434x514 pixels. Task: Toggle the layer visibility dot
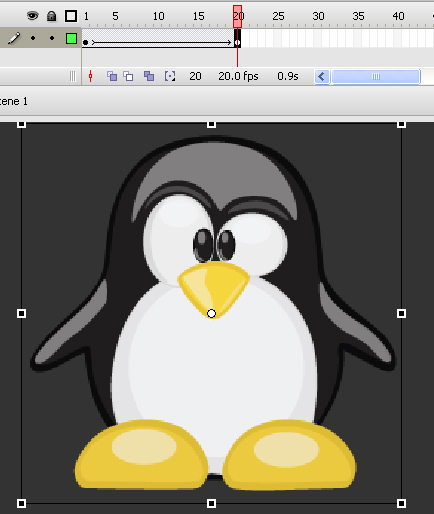tap(33, 38)
